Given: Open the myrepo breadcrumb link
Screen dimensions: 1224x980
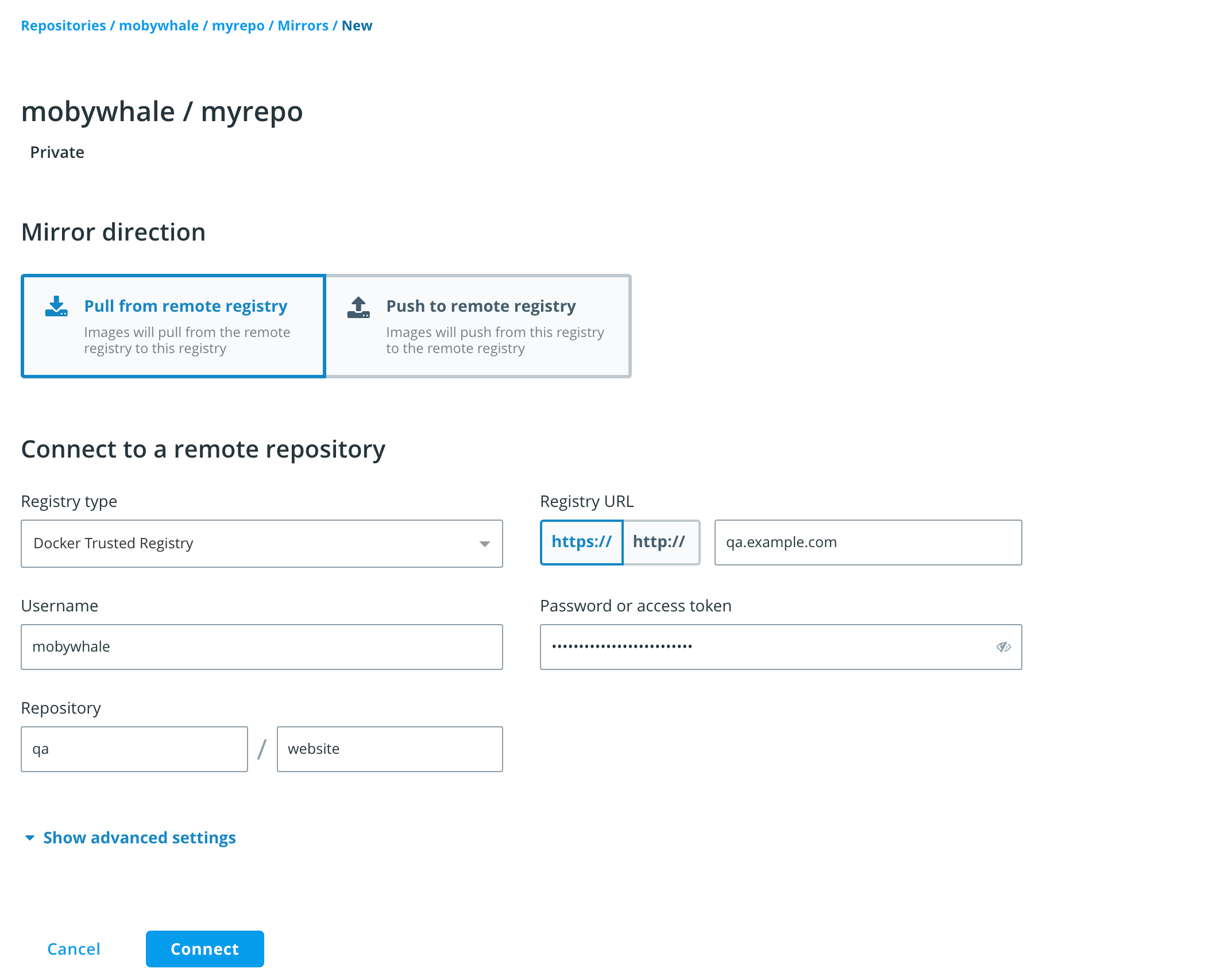Looking at the screenshot, I should [237, 25].
